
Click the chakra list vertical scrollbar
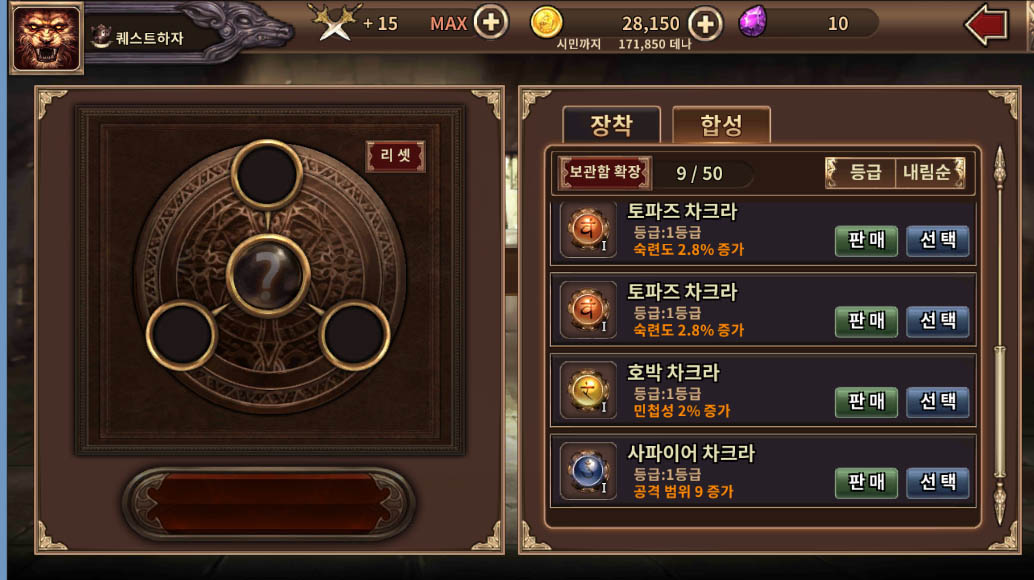(x=1000, y=335)
